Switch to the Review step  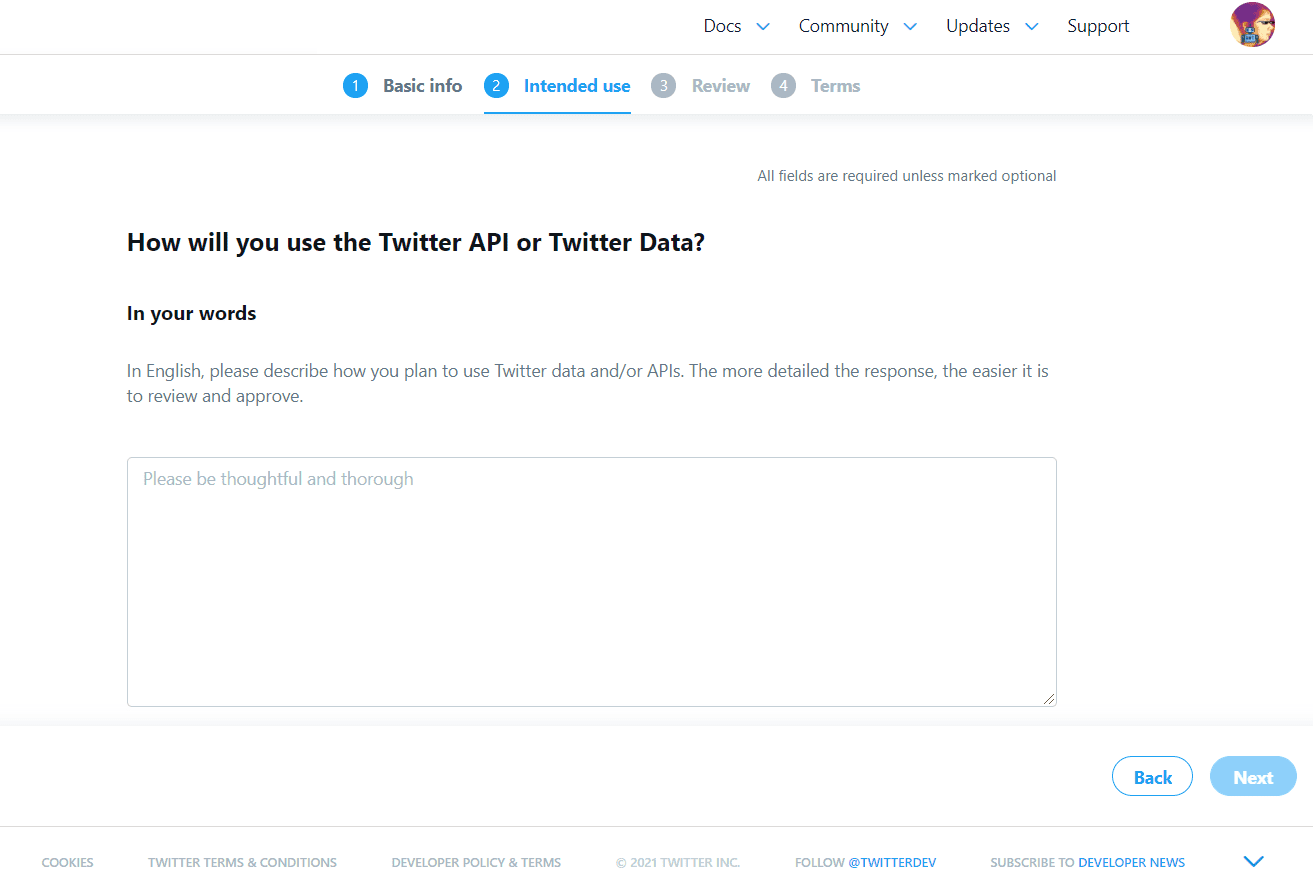[x=721, y=86]
